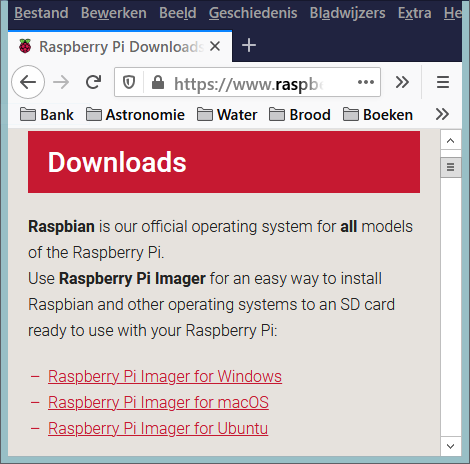Click the vertical scrollbar thumb
The image size is (470, 464).
[x=450, y=167]
